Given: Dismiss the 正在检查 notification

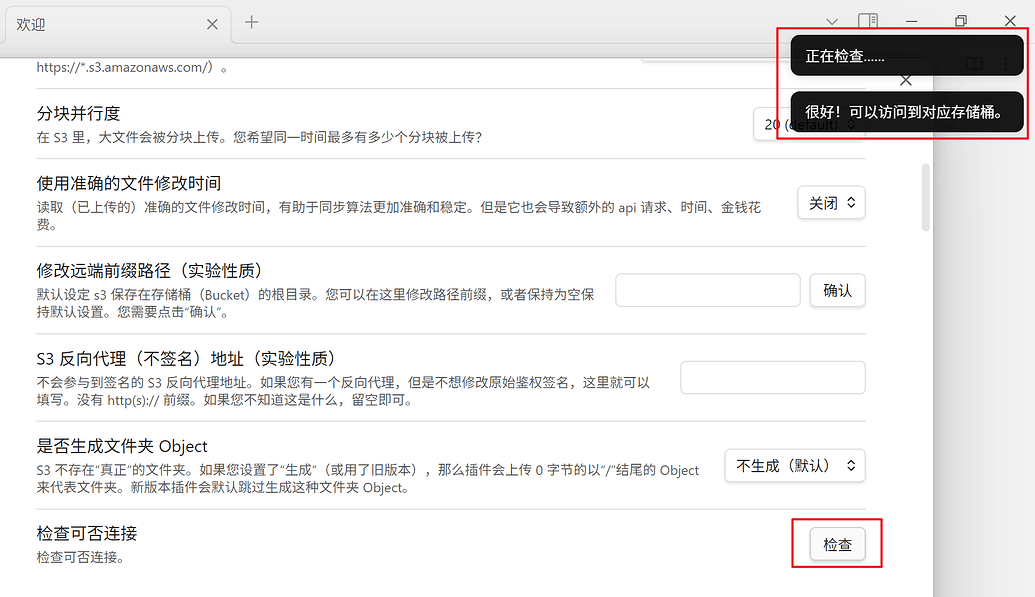Looking at the screenshot, I should 907,56.
